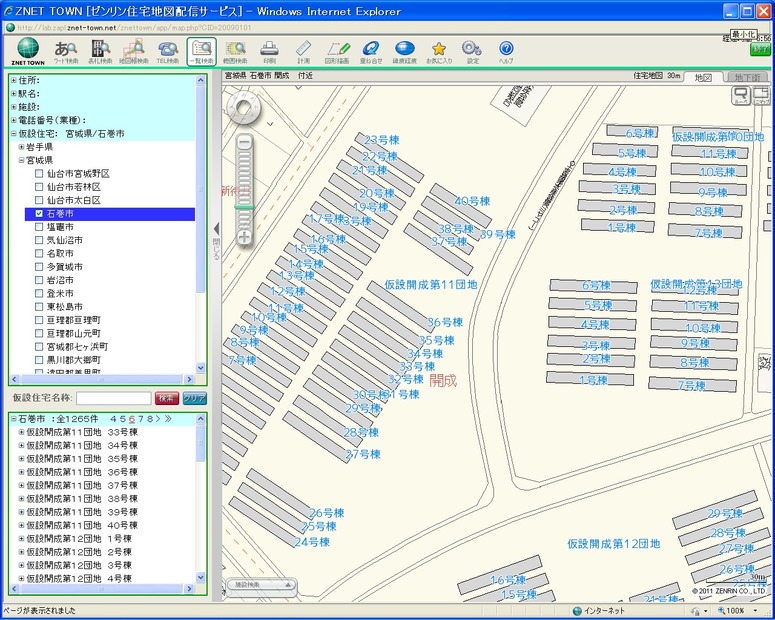Screen dimensions: 775x620
Task: Check the 仙台市若林区 checkbox
Action: tap(39, 187)
